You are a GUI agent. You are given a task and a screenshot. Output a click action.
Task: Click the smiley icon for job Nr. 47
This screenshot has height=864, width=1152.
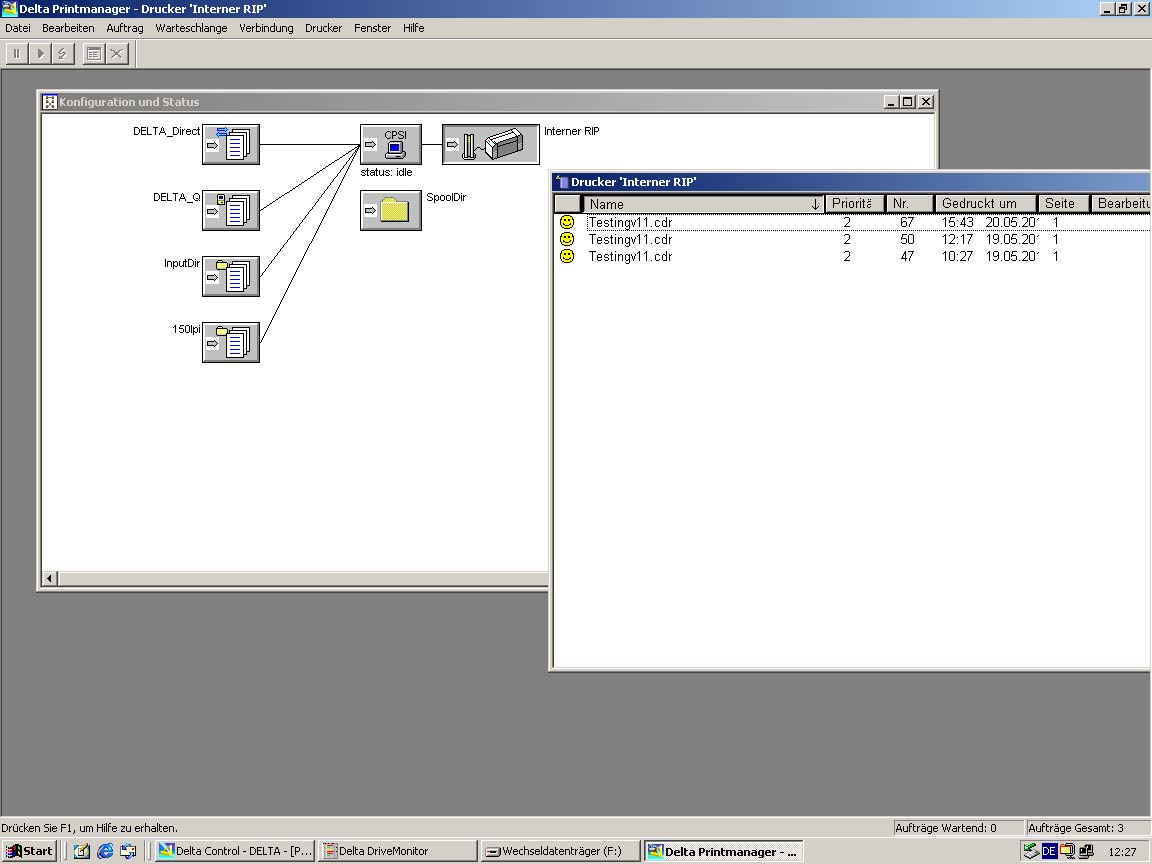coord(567,256)
